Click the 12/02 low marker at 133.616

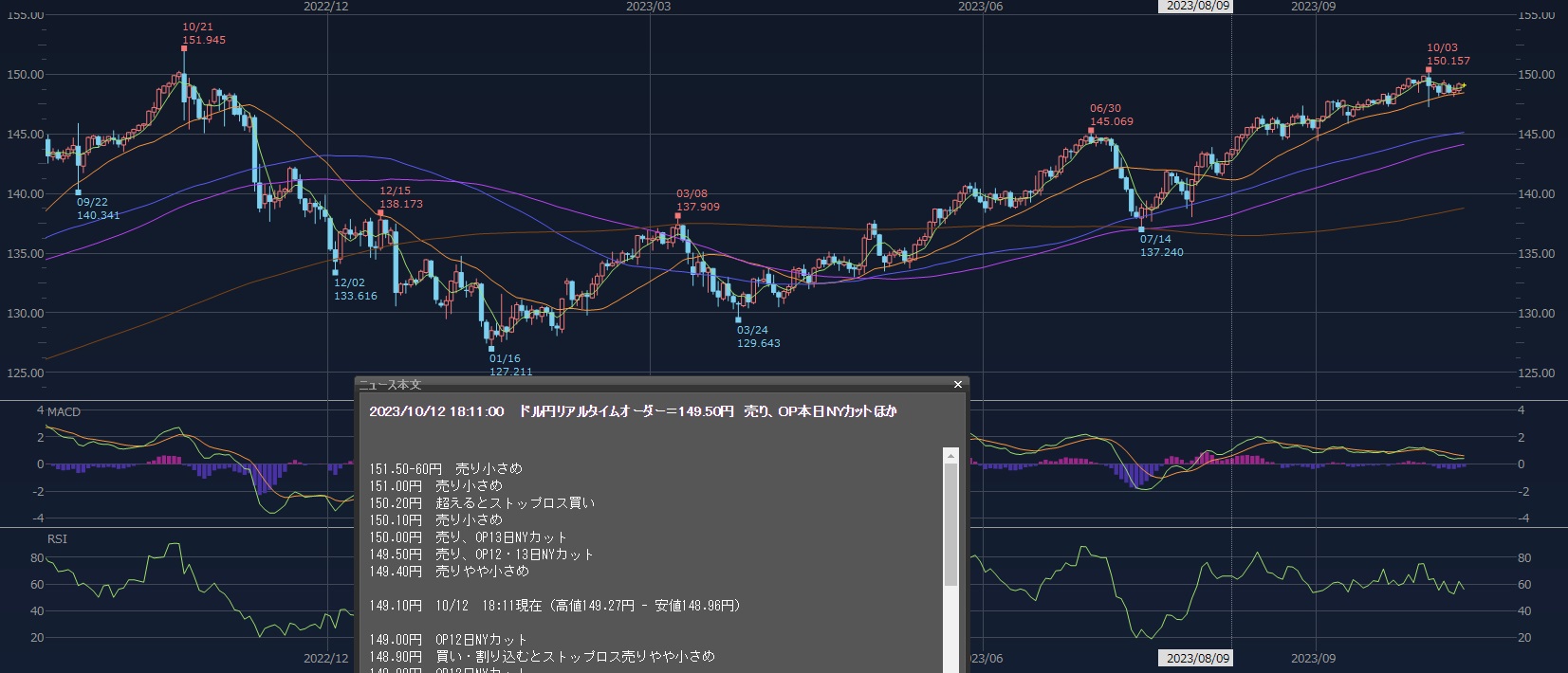click(x=336, y=272)
